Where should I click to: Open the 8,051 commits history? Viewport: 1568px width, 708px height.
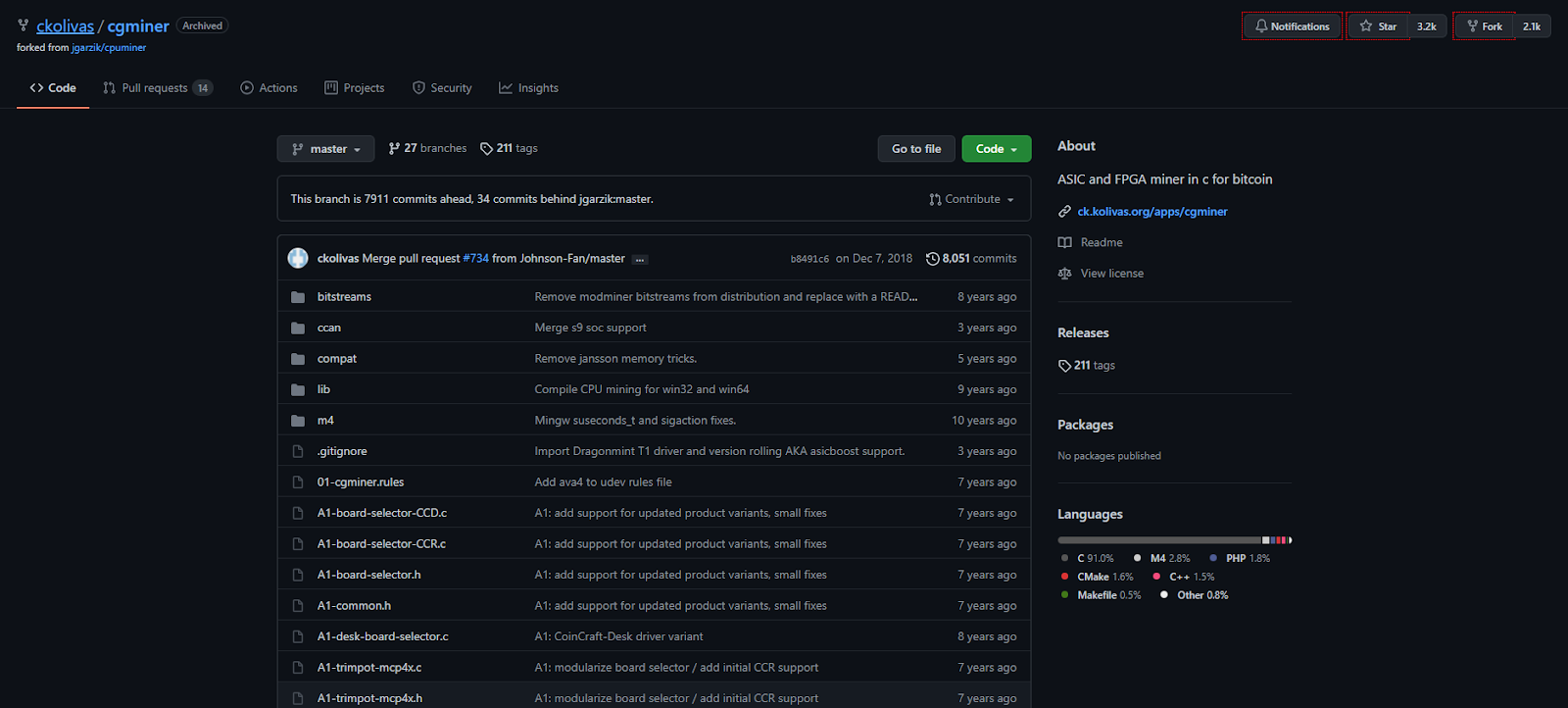click(971, 259)
